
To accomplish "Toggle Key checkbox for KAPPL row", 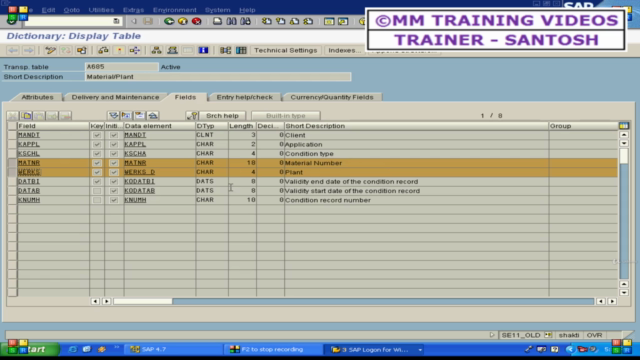I will pyautogui.click(x=97, y=144).
